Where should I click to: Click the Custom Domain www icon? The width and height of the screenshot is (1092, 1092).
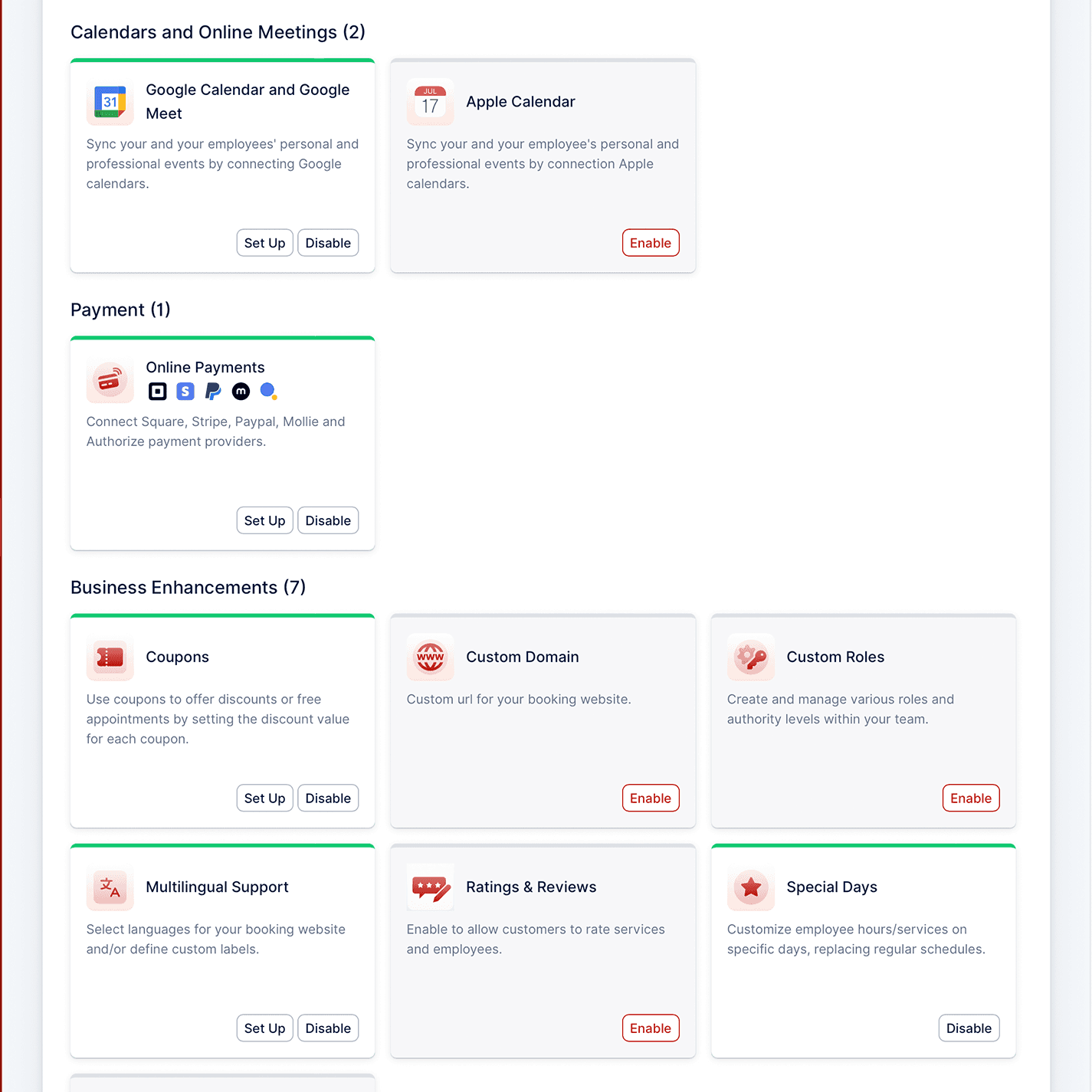(x=430, y=657)
